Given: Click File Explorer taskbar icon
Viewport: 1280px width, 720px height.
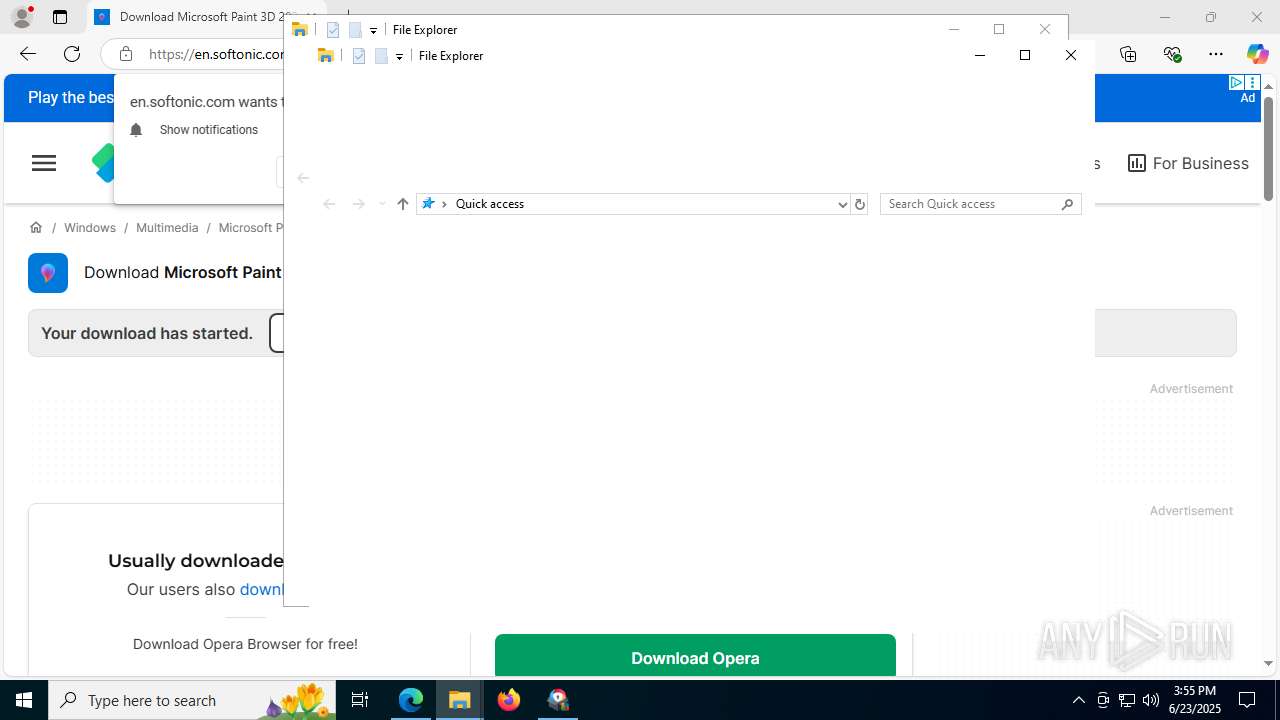Looking at the screenshot, I should [460, 700].
